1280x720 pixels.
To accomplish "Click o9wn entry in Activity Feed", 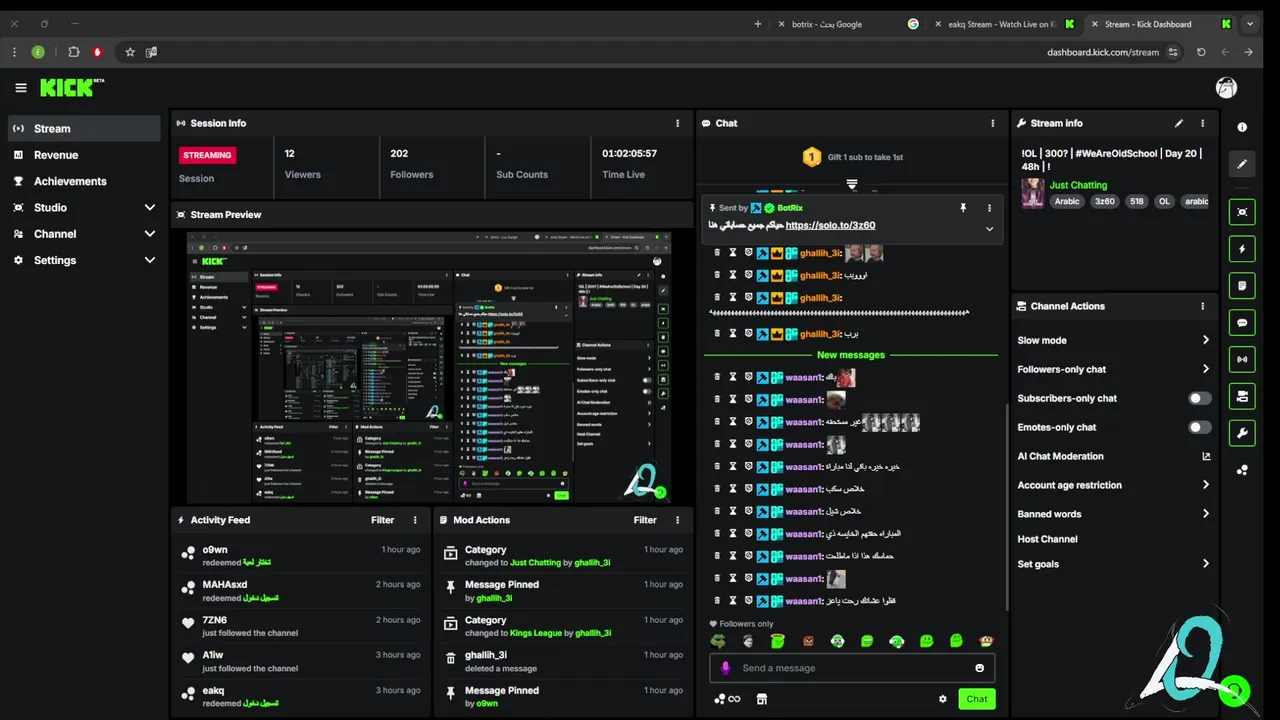I will (x=299, y=555).
